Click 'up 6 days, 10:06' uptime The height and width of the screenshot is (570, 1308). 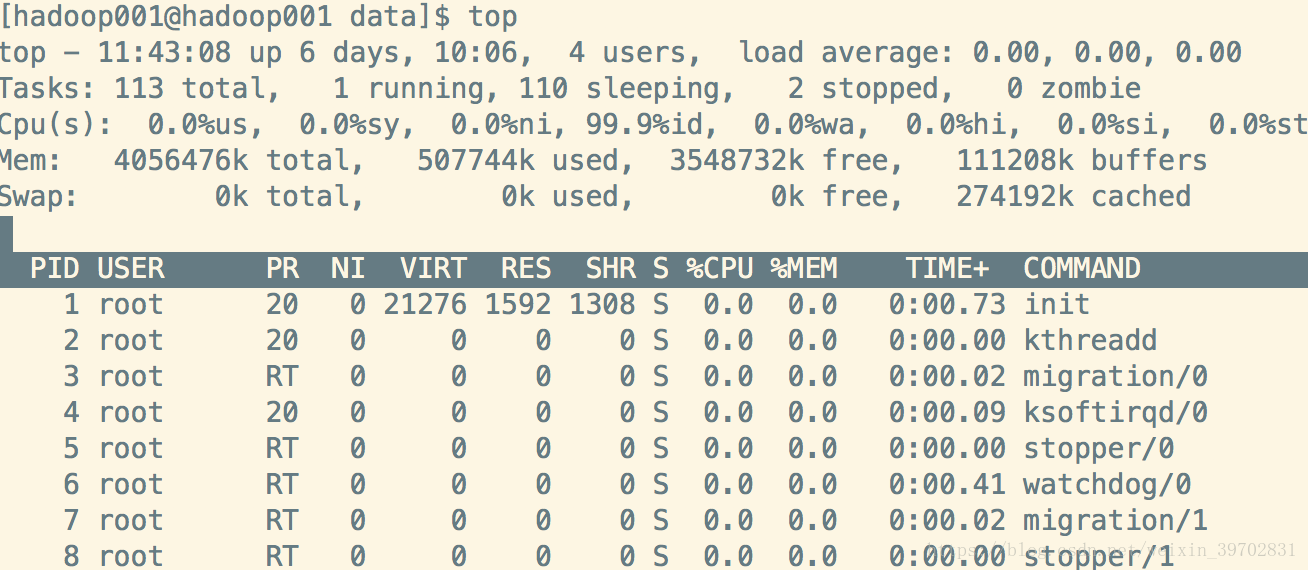pyautogui.click(x=383, y=52)
